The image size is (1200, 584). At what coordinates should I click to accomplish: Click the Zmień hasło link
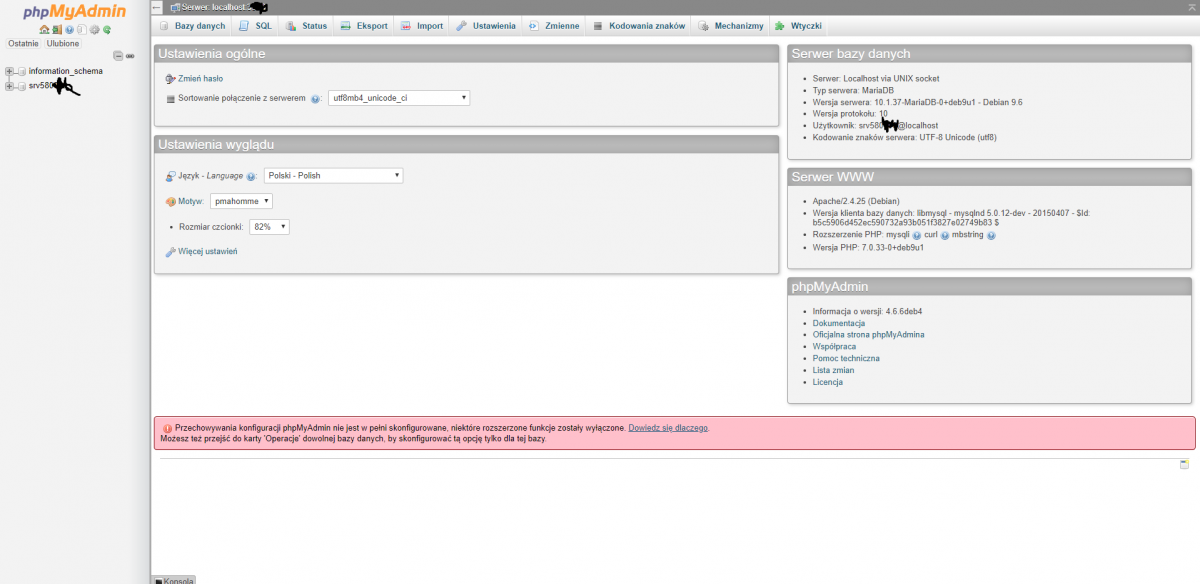tap(200, 78)
